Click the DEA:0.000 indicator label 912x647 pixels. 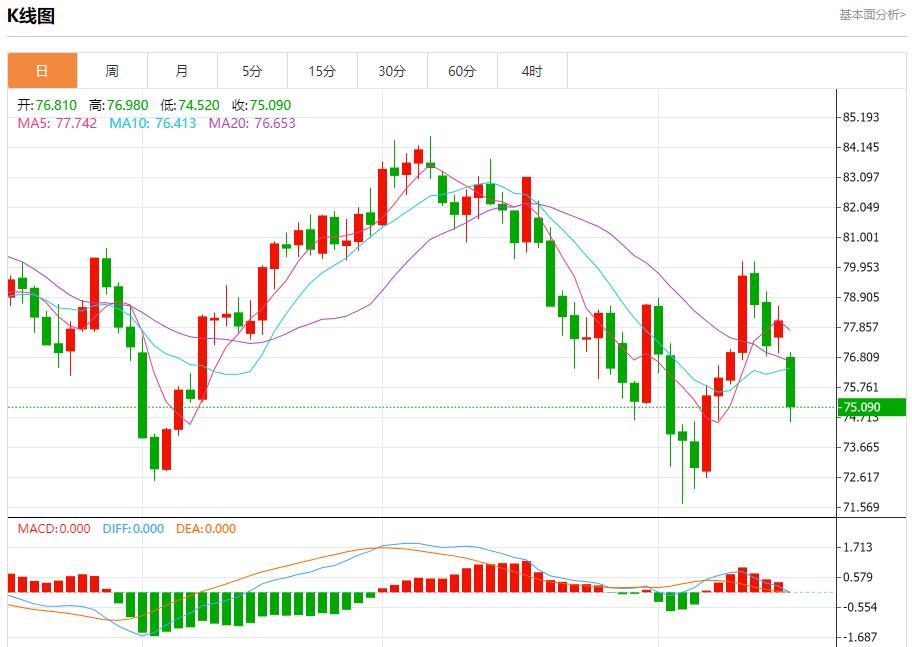point(206,529)
